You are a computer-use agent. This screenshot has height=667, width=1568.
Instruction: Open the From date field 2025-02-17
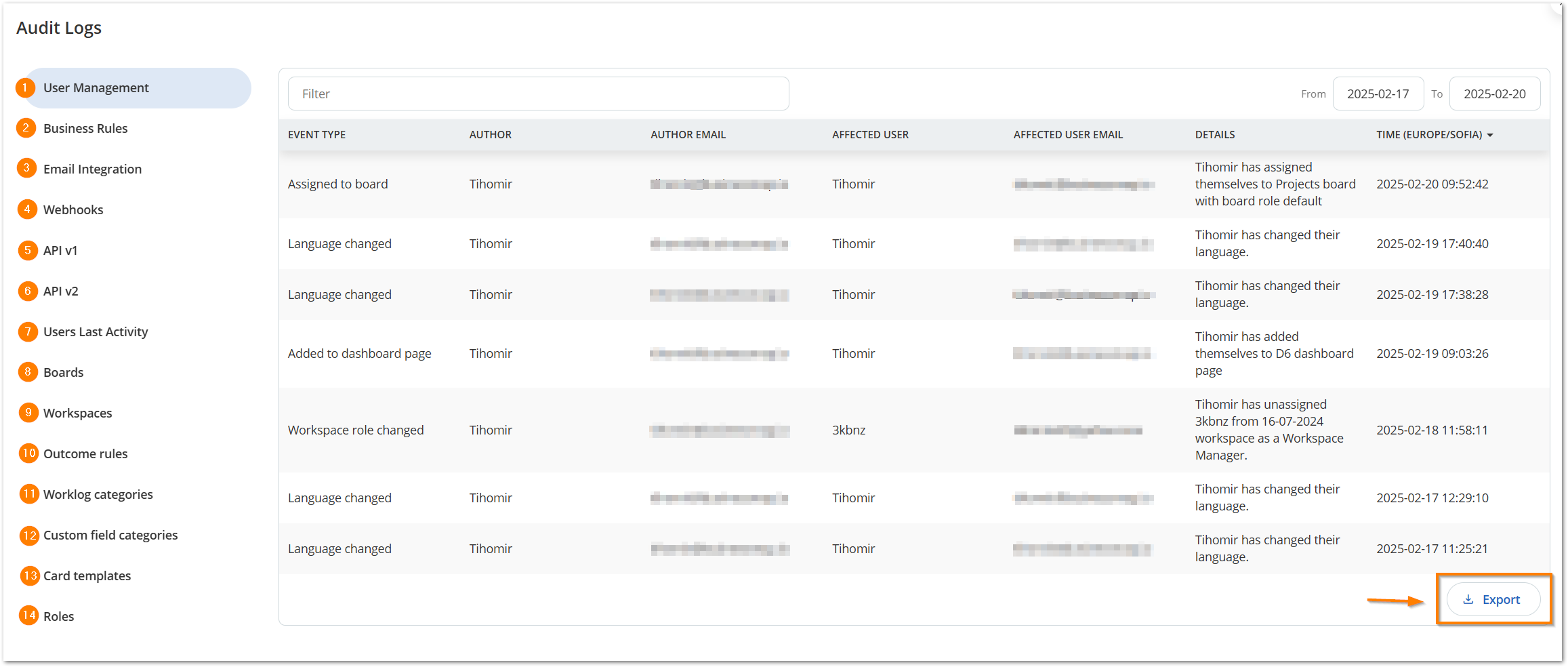[x=1378, y=94]
